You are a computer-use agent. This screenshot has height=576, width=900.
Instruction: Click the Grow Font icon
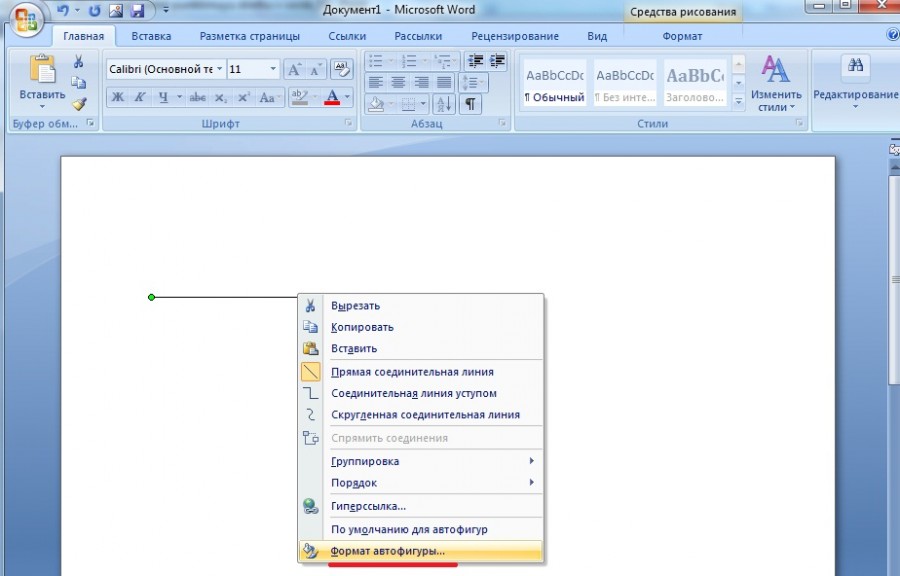(x=294, y=69)
